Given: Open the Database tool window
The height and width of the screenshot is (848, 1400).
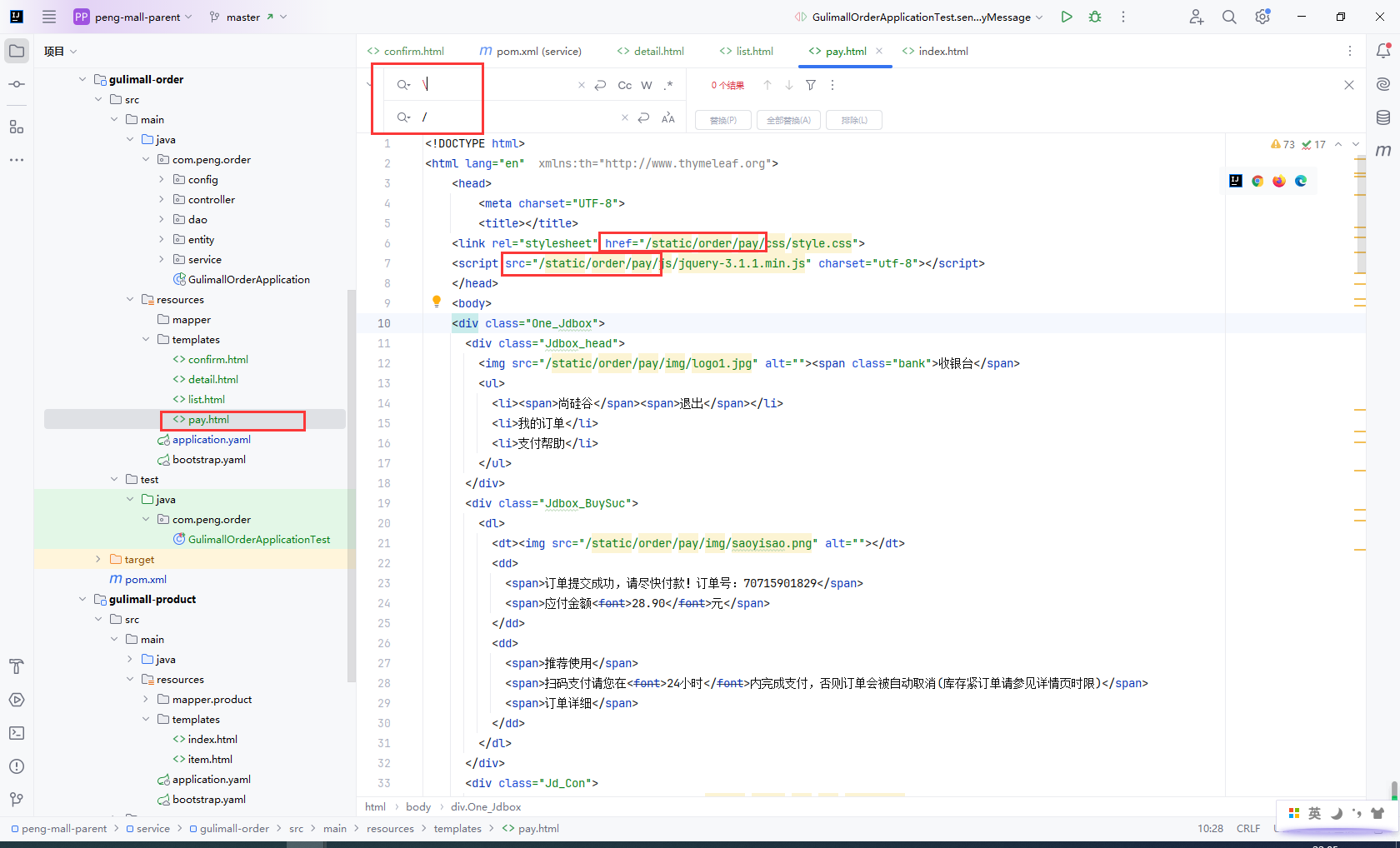Looking at the screenshot, I should point(1383,117).
